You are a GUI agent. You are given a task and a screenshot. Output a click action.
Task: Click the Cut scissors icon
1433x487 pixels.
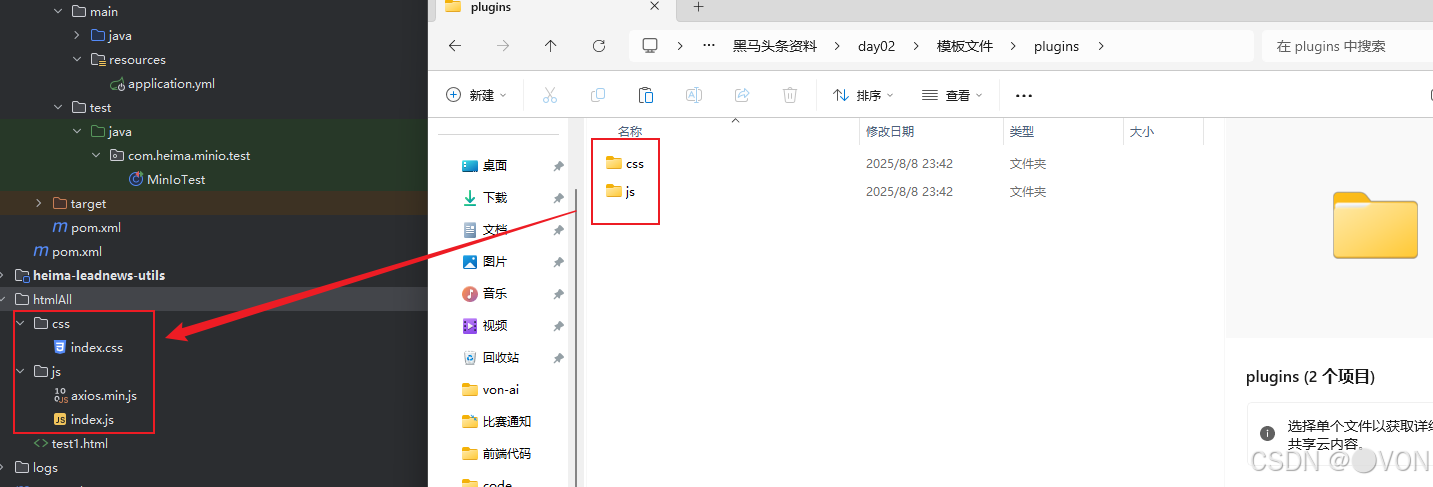pyautogui.click(x=550, y=95)
